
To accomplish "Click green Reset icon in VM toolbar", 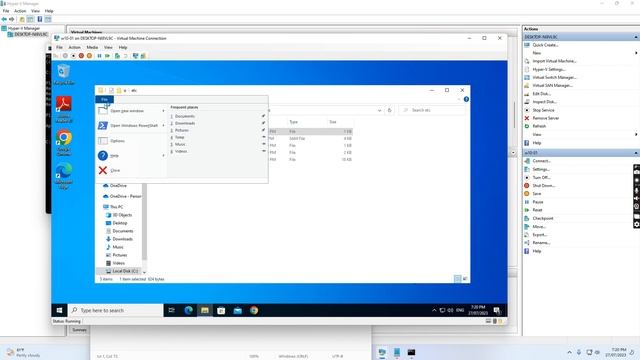I will point(107,56).
